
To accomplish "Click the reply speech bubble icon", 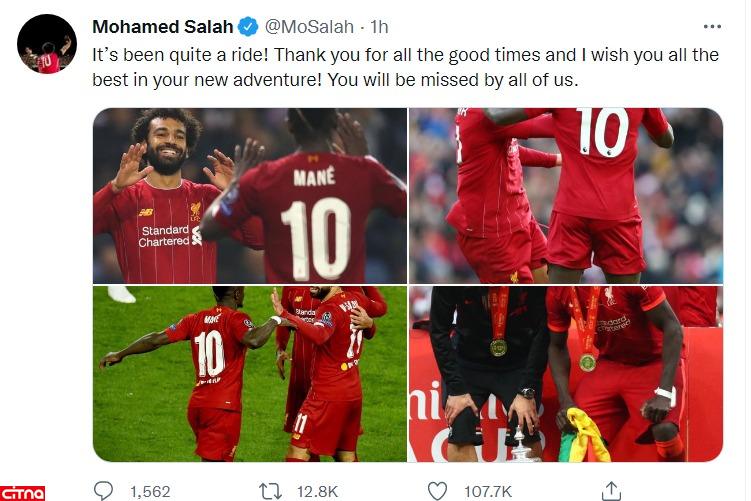I will click(x=103, y=491).
